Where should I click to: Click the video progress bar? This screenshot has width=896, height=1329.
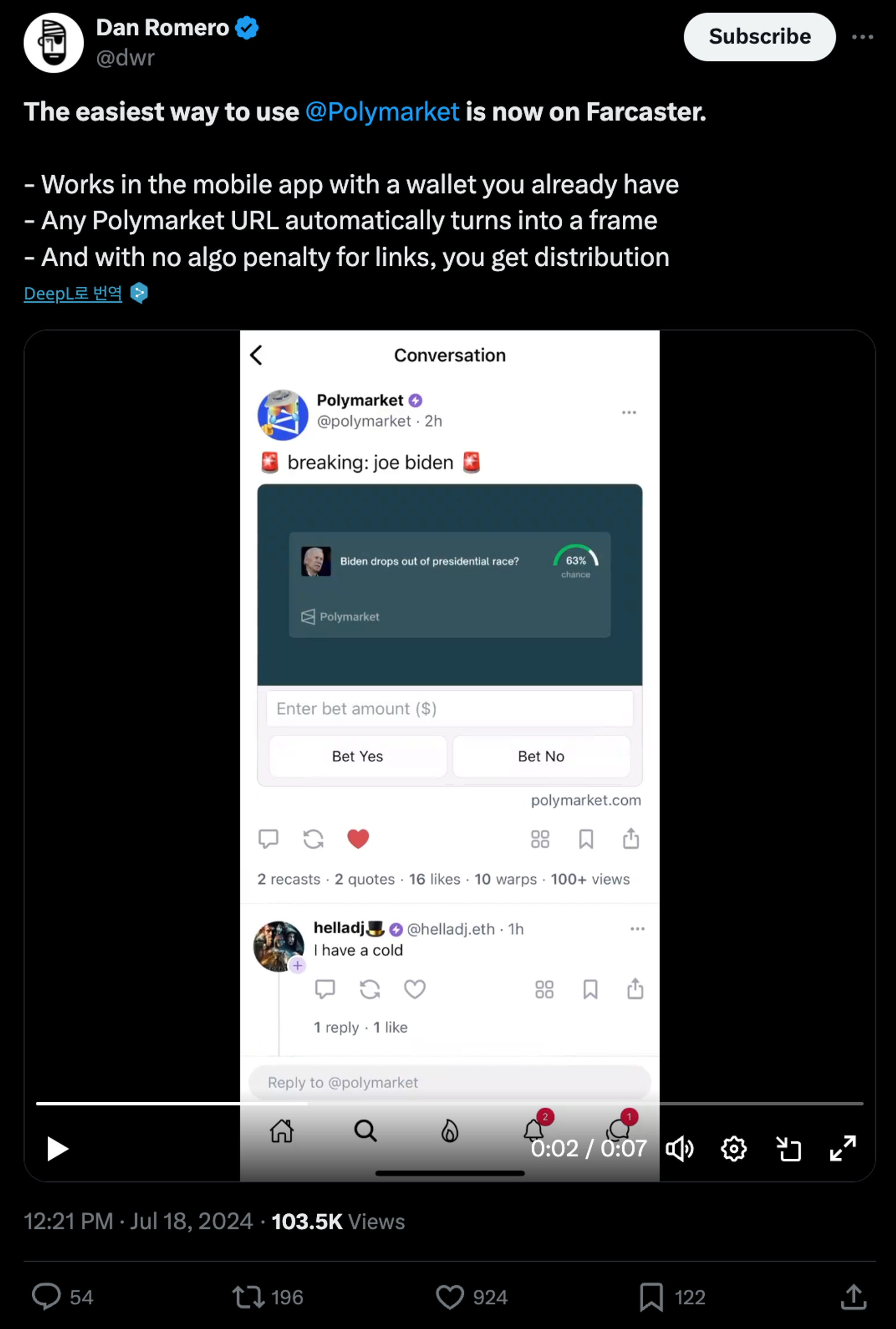tap(449, 1103)
